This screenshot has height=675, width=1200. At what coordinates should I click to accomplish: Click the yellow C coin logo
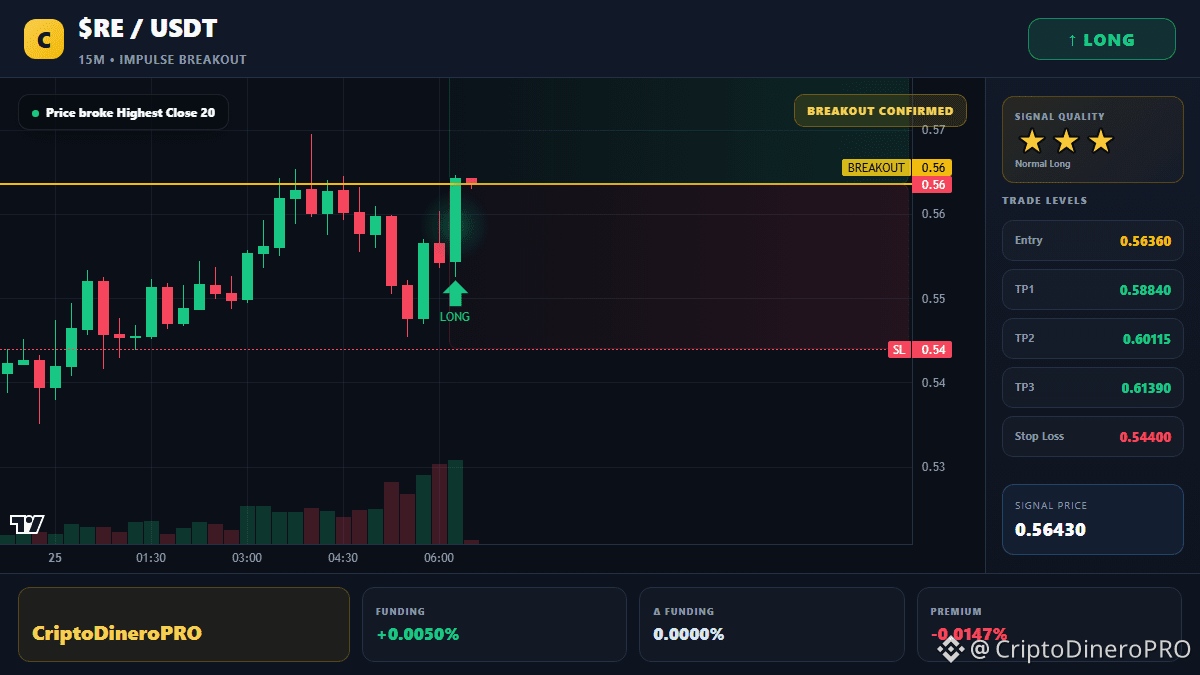coord(44,40)
